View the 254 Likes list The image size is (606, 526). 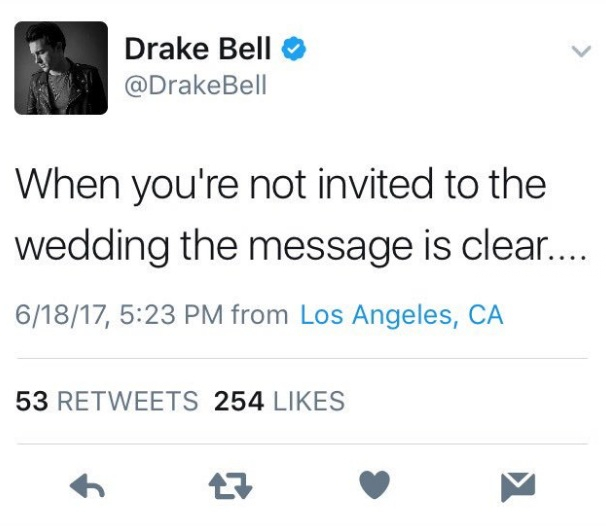tap(279, 402)
